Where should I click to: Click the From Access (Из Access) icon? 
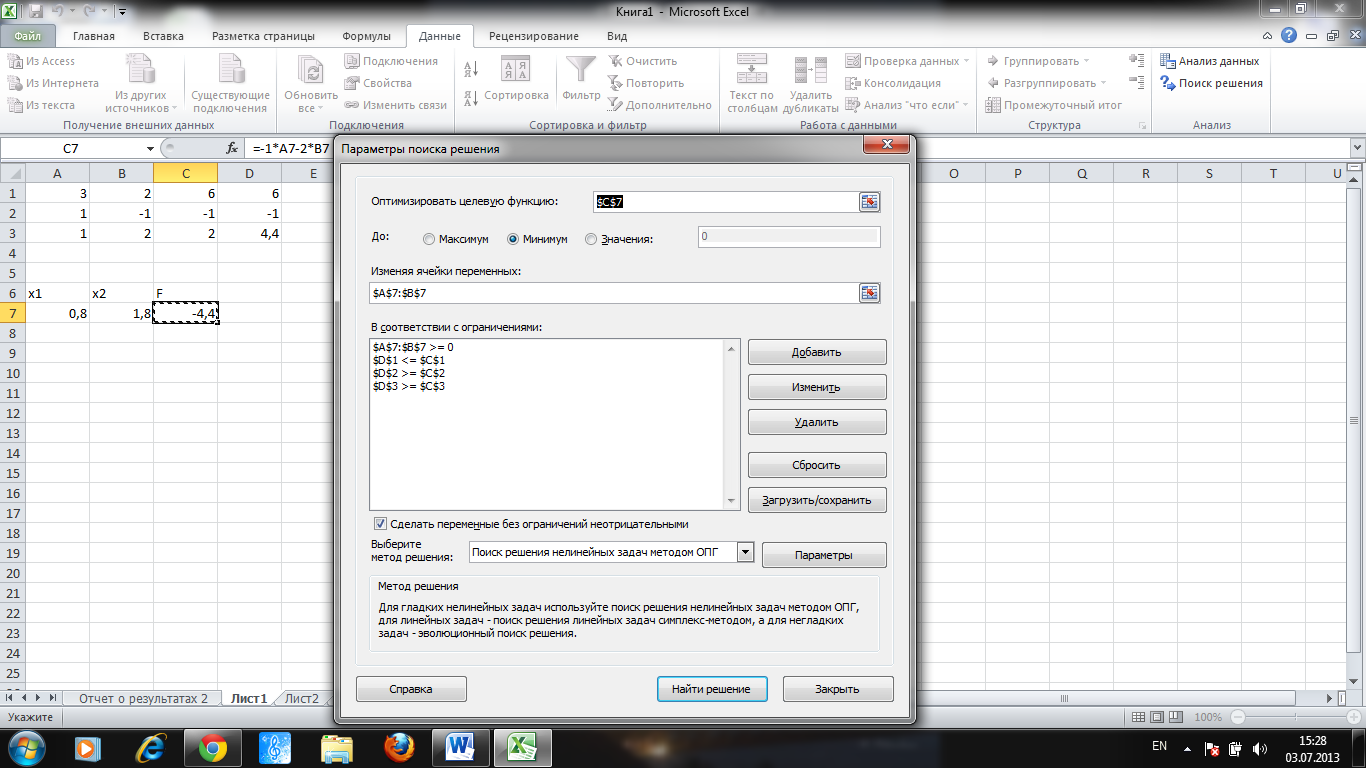click(15, 61)
